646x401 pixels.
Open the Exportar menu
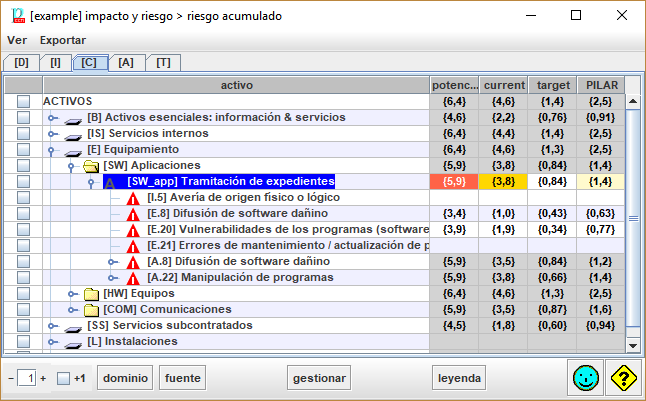[62, 40]
